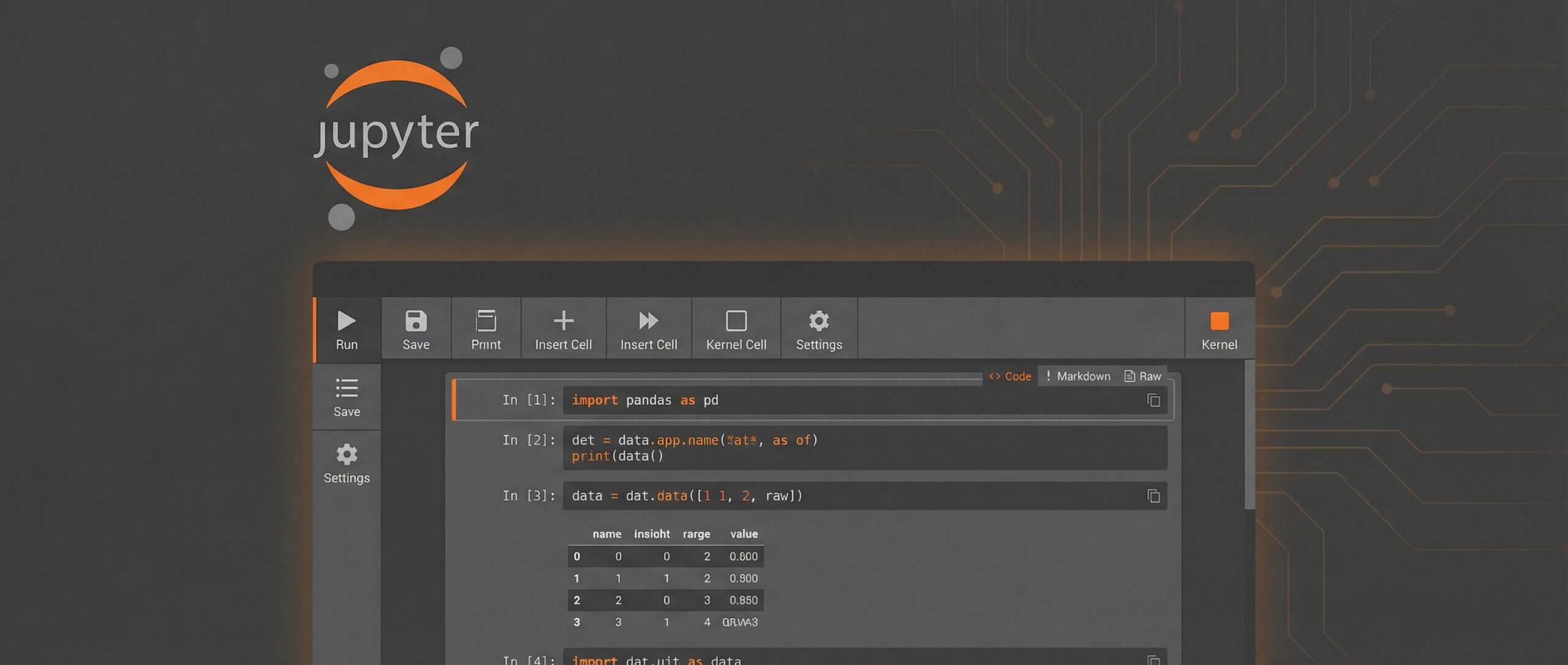Click the double-arrow Insert Cell icon
Viewport: 1568px width, 665px height.
(648, 328)
